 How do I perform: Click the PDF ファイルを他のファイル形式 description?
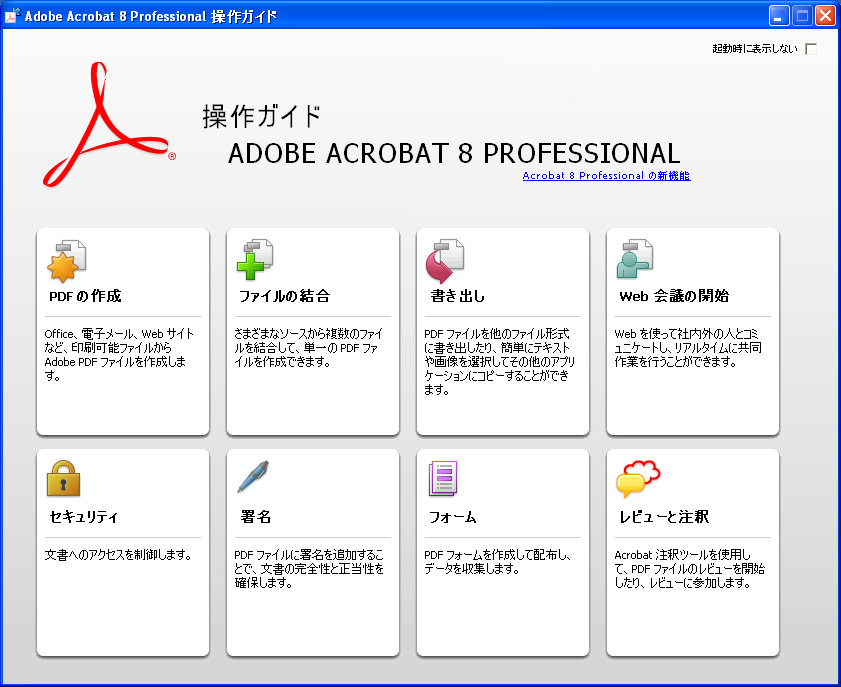[x=499, y=361]
